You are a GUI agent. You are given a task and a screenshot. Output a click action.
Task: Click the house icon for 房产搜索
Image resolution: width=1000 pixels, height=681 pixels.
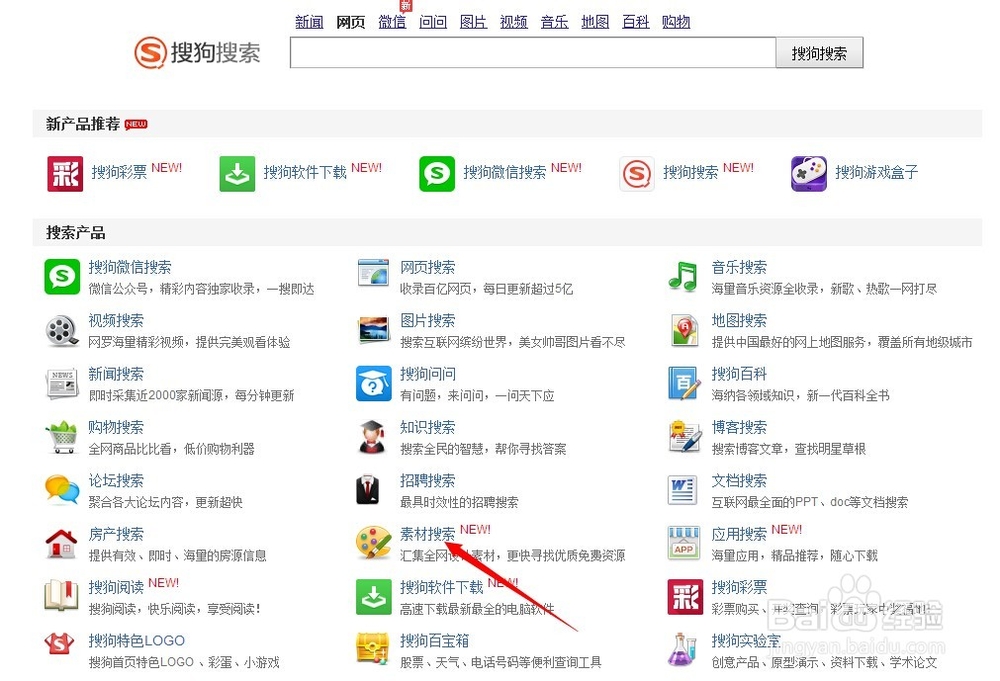click(x=62, y=543)
